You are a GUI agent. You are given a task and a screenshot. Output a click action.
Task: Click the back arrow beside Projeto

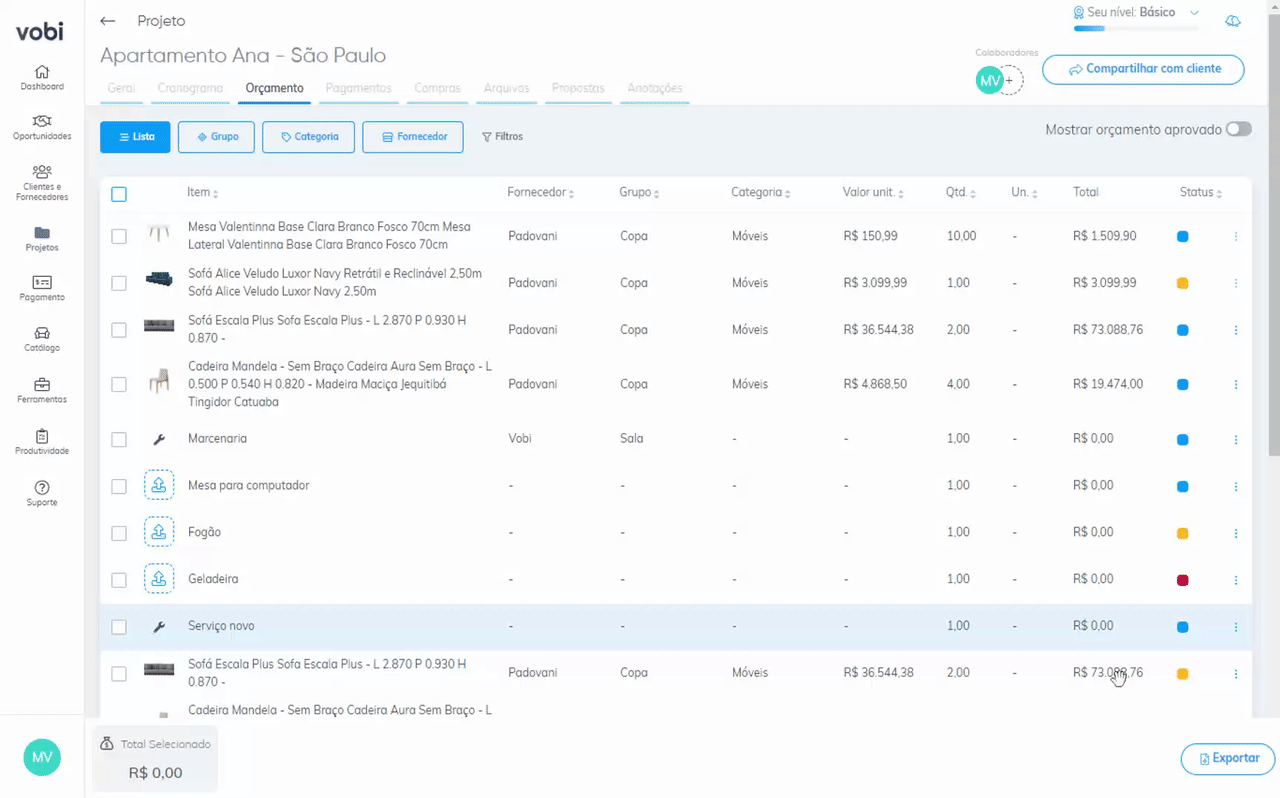pyautogui.click(x=108, y=21)
